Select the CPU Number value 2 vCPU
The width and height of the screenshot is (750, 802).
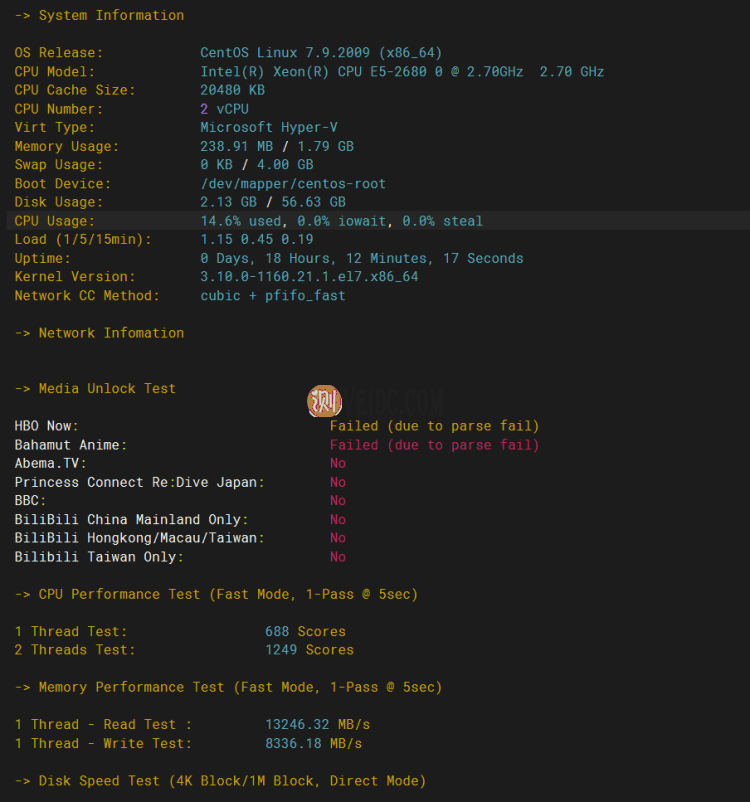[224, 109]
